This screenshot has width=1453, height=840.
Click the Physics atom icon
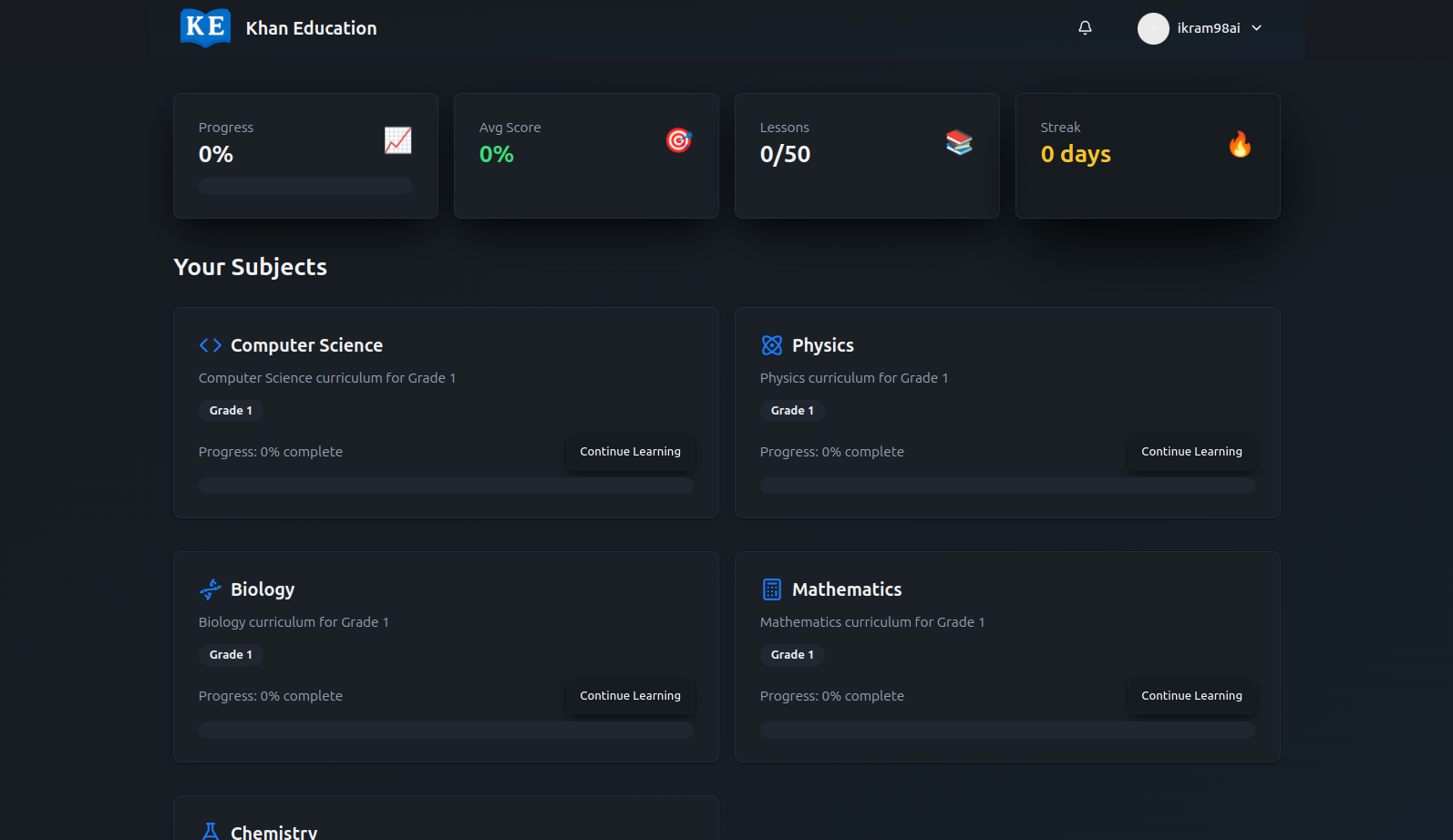pyautogui.click(x=772, y=345)
